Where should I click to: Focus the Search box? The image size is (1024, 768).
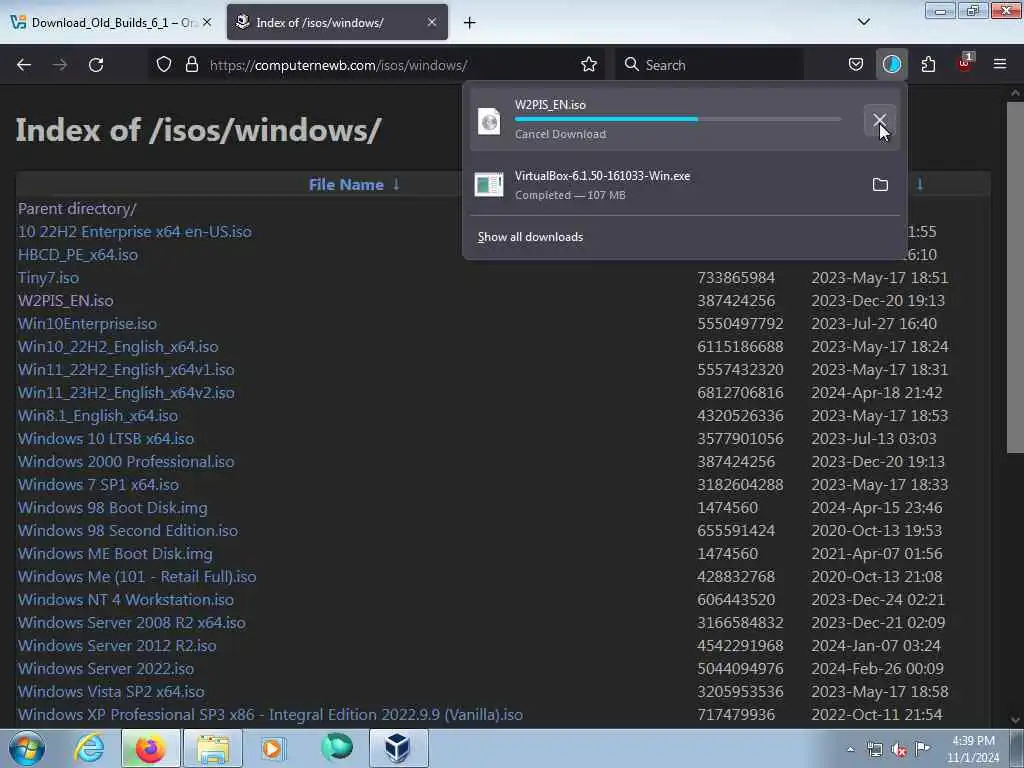[709, 65]
